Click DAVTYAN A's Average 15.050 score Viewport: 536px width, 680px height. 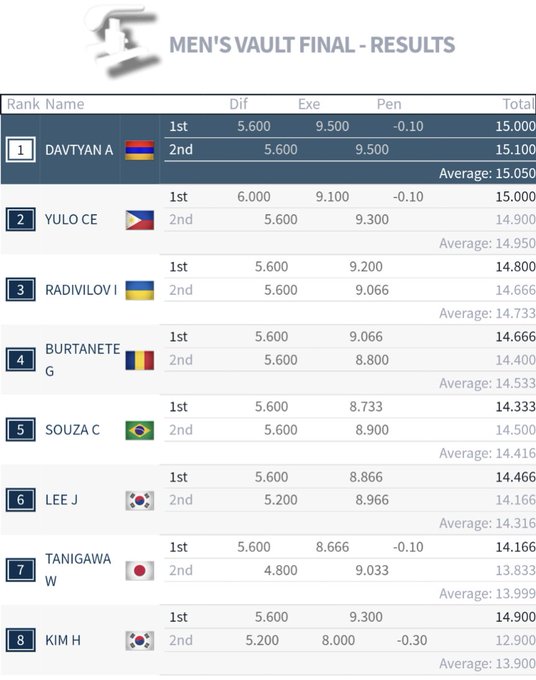point(487,173)
